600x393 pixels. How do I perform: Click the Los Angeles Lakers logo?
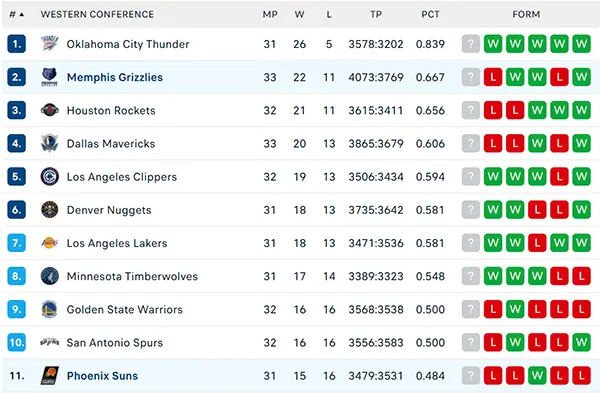[x=50, y=243]
